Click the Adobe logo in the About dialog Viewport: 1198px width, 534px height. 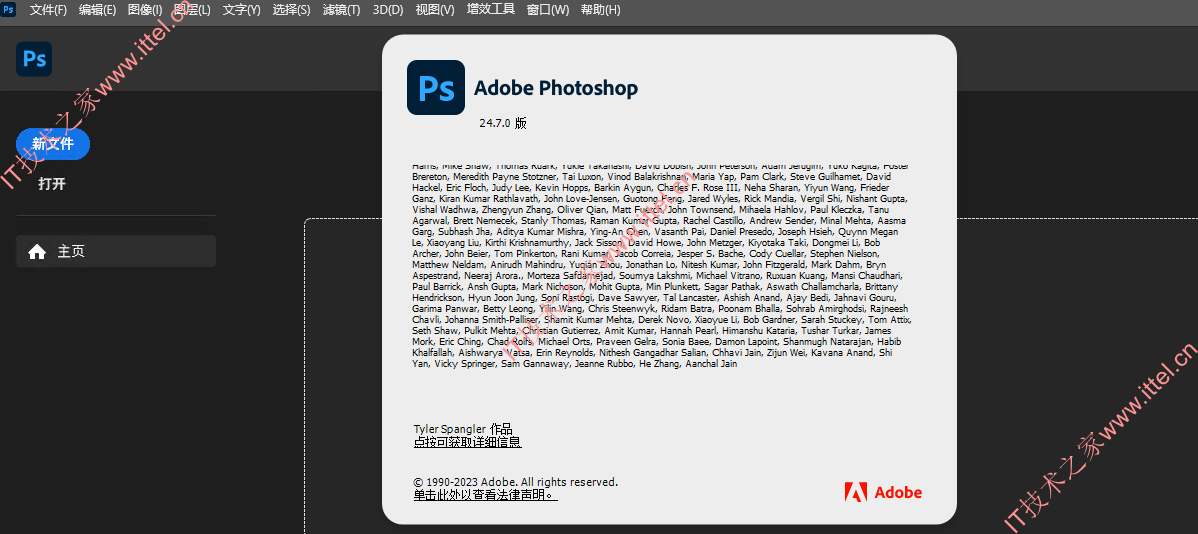(x=883, y=492)
